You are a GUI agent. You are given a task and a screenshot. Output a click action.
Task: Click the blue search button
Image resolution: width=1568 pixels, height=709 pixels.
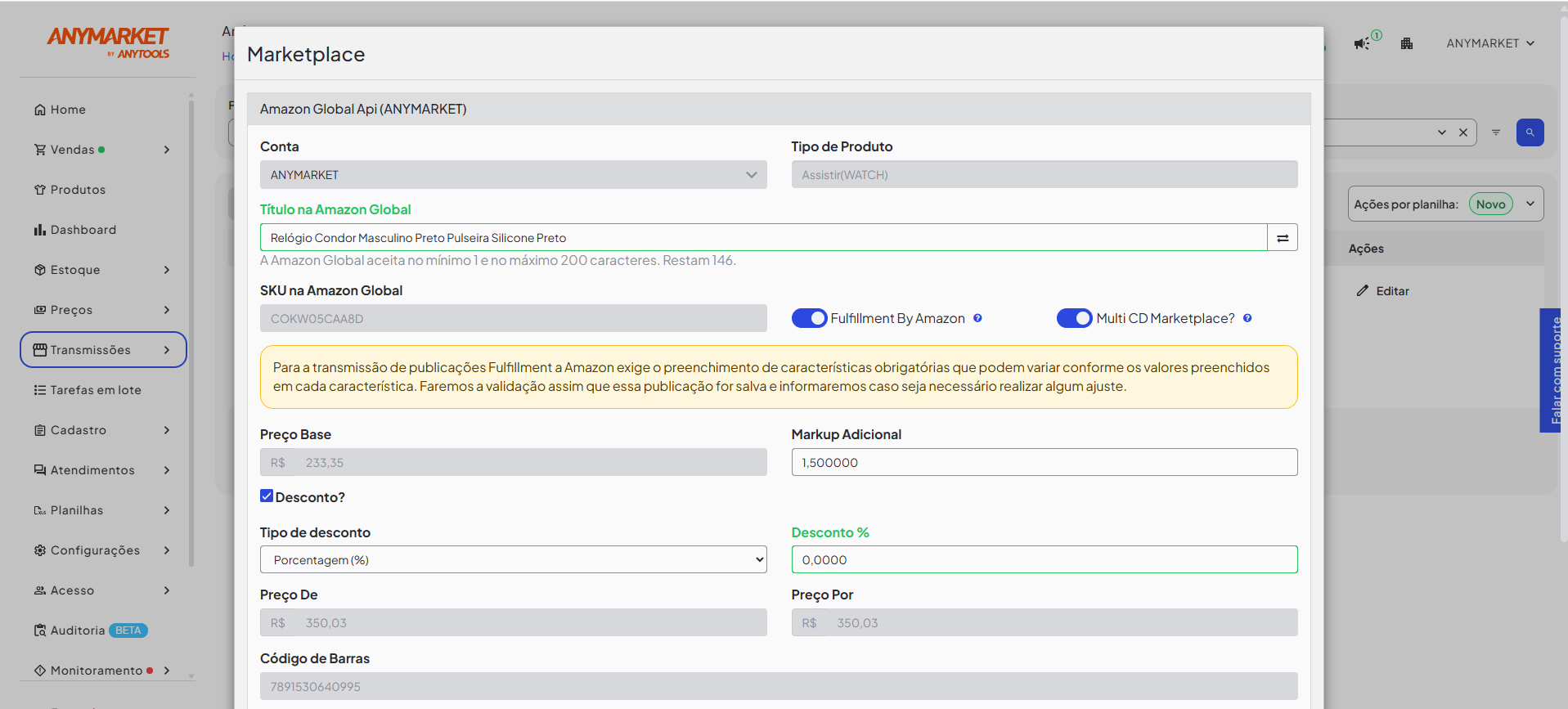[x=1530, y=132]
